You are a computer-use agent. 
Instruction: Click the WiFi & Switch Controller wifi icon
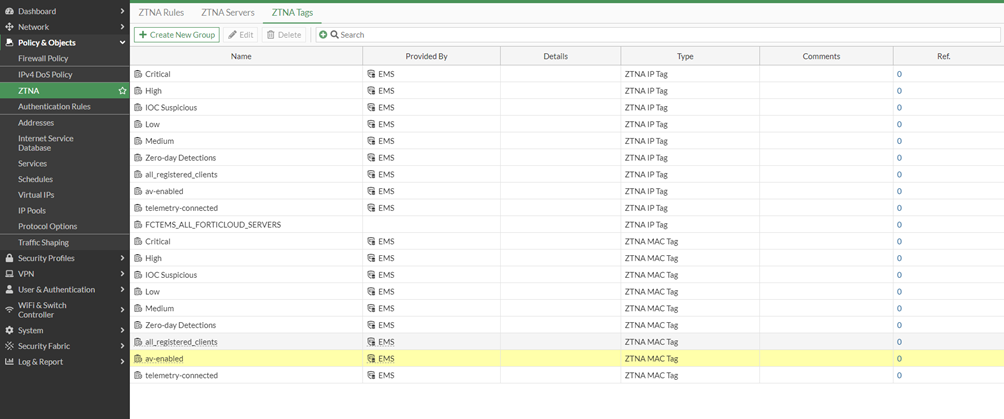(9, 310)
